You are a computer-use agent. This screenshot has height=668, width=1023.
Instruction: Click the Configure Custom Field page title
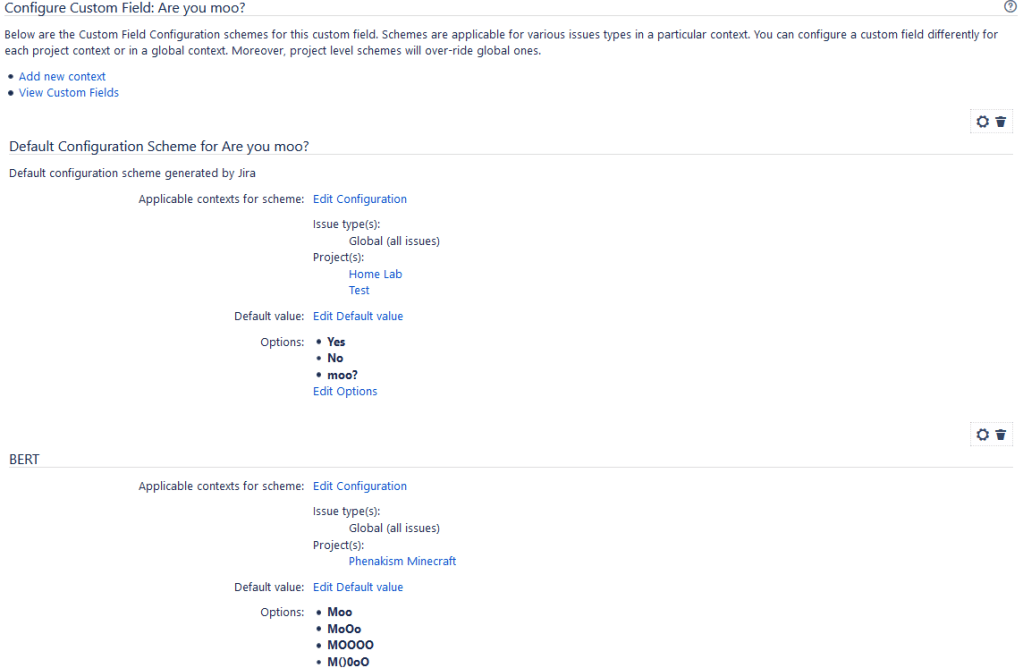[125, 8]
